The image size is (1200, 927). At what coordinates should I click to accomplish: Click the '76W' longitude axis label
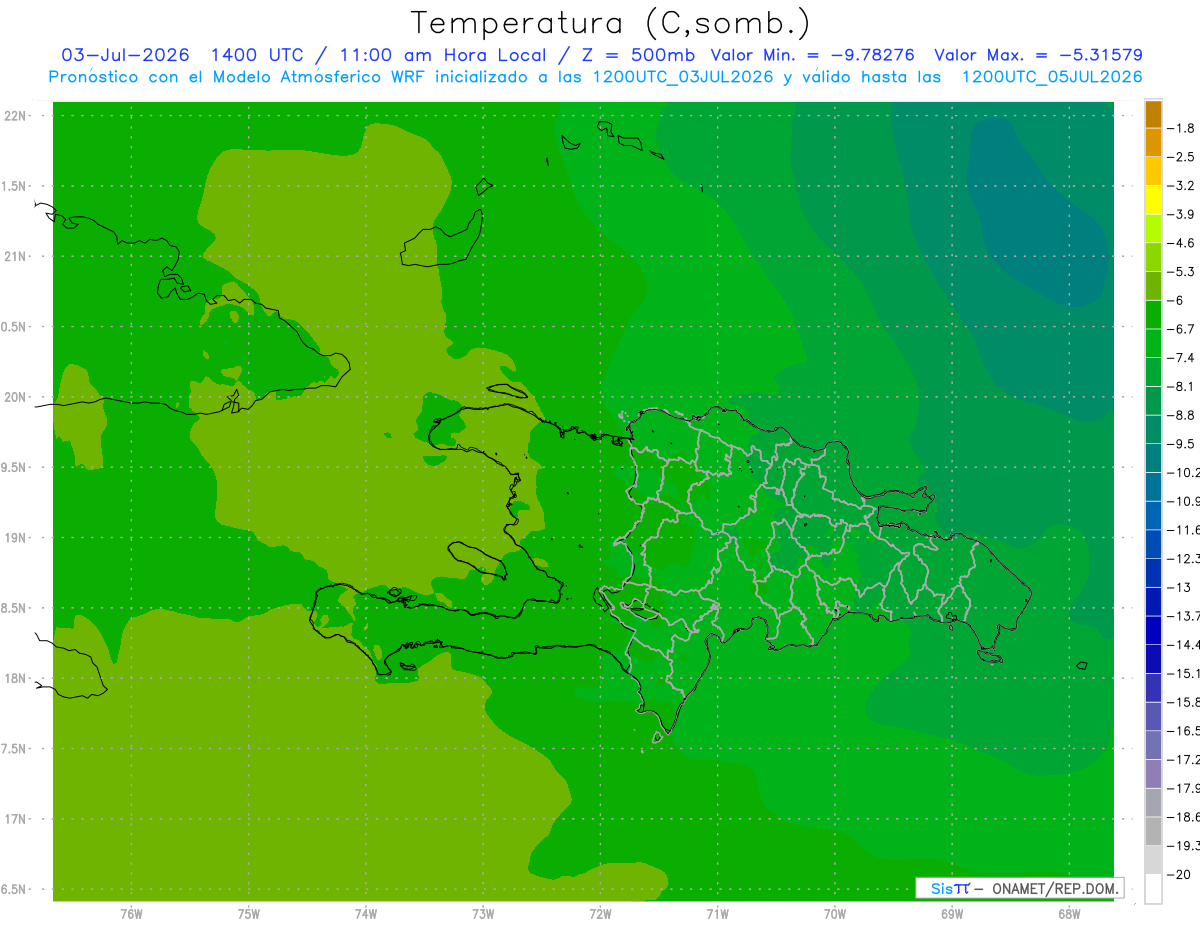(131, 914)
